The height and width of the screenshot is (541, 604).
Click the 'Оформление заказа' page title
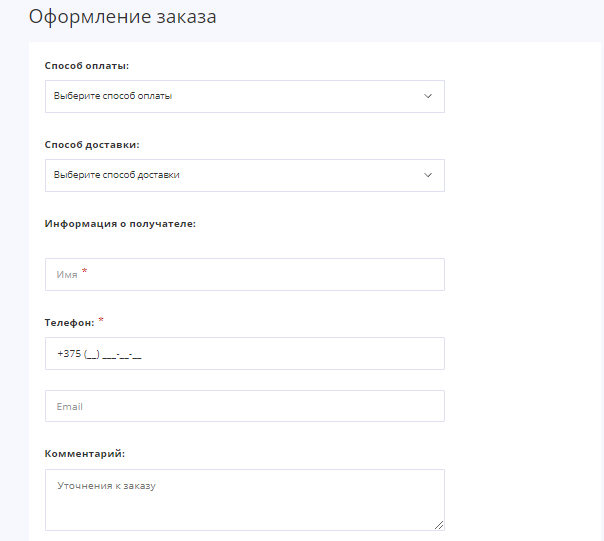coord(122,18)
